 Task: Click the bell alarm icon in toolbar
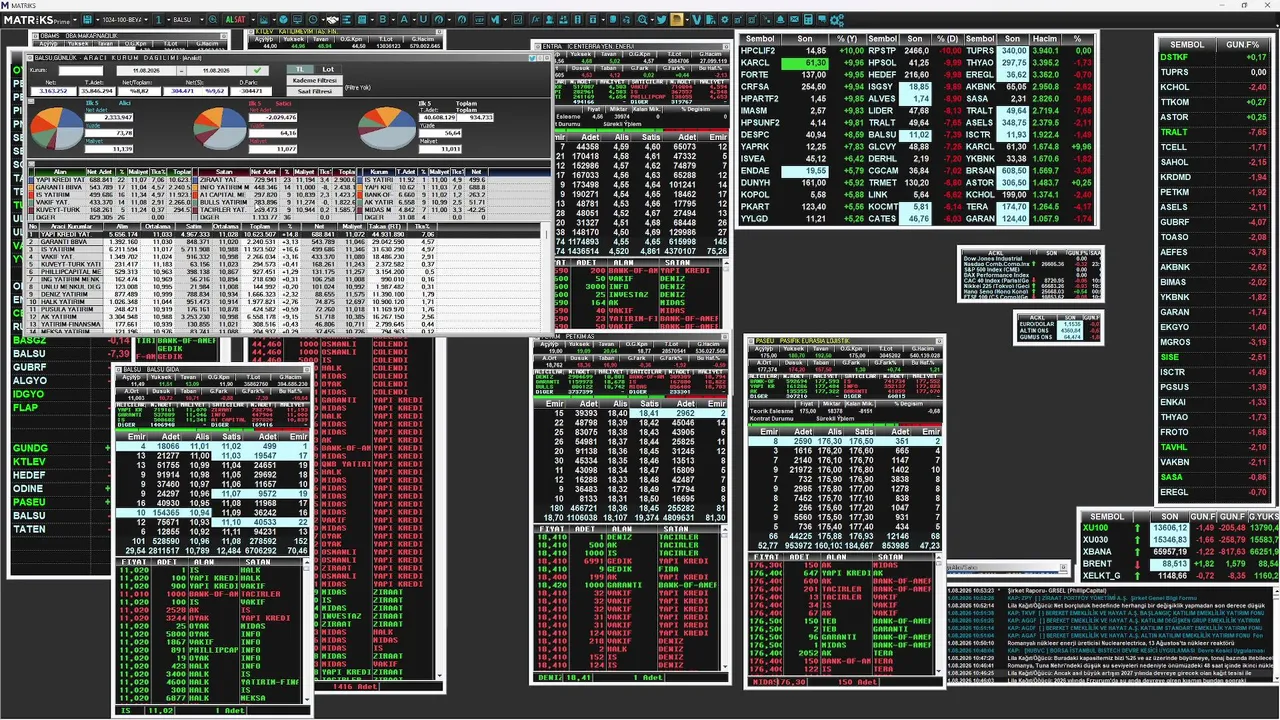click(x=781, y=19)
